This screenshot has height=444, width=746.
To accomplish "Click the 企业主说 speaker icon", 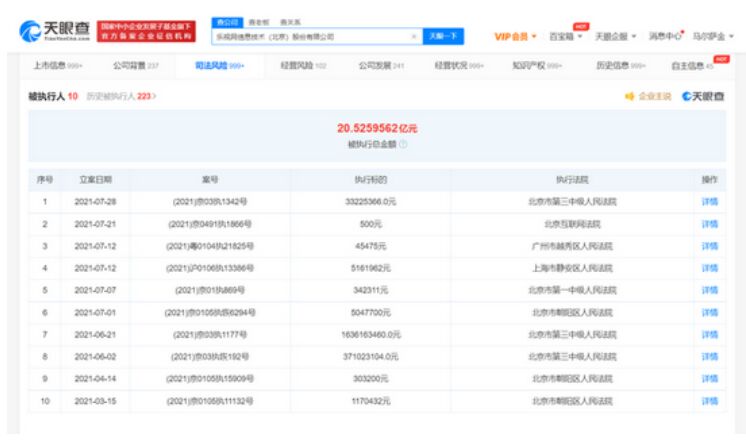I will [x=630, y=96].
